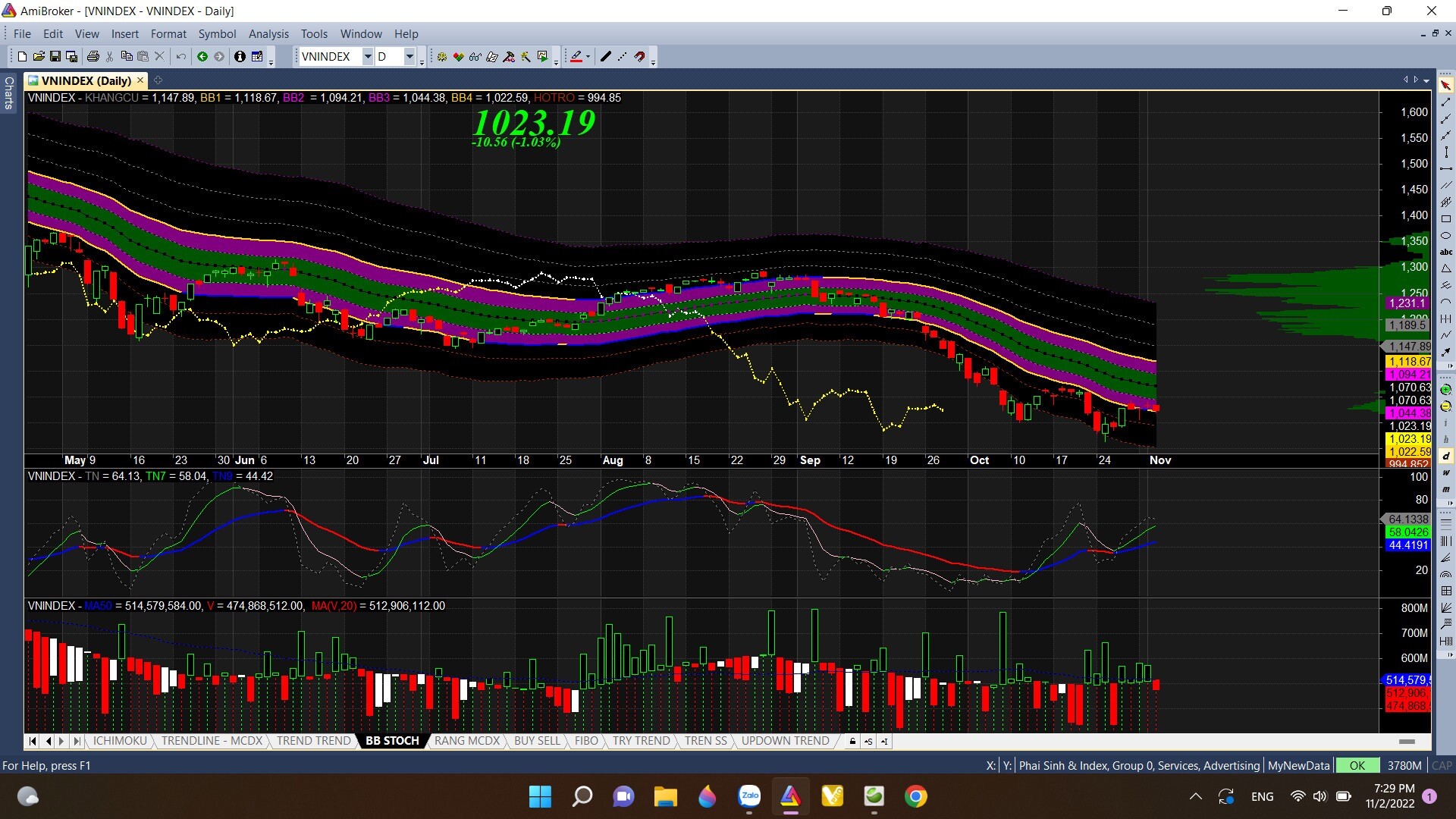1456x819 pixels.
Task: Select the Horizontal Line drawing tool
Action: 1445,168
